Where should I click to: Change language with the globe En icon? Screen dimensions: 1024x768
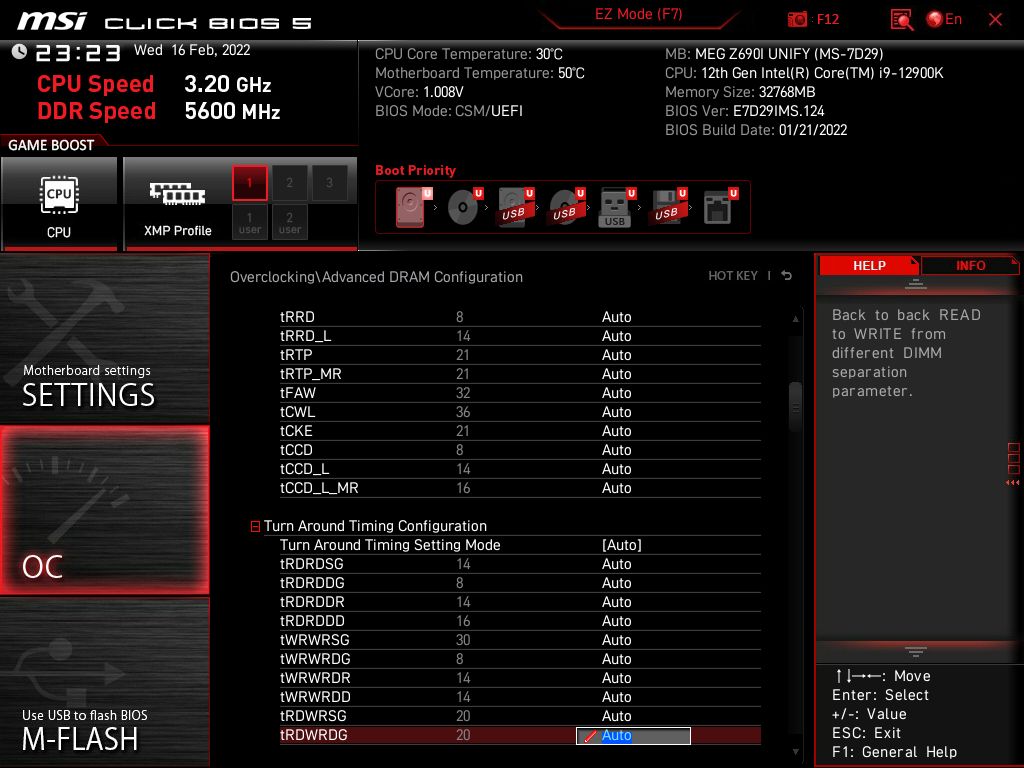click(x=944, y=19)
